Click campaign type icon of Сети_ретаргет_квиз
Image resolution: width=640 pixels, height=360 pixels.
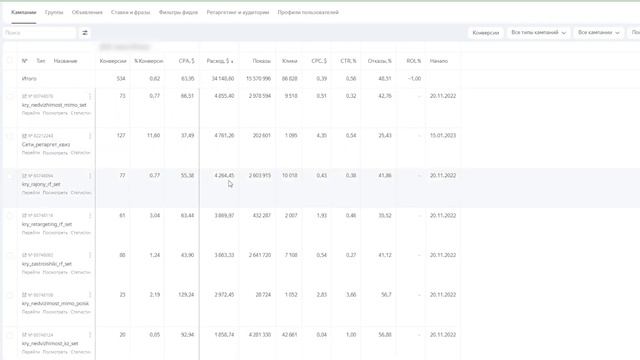click(24, 136)
